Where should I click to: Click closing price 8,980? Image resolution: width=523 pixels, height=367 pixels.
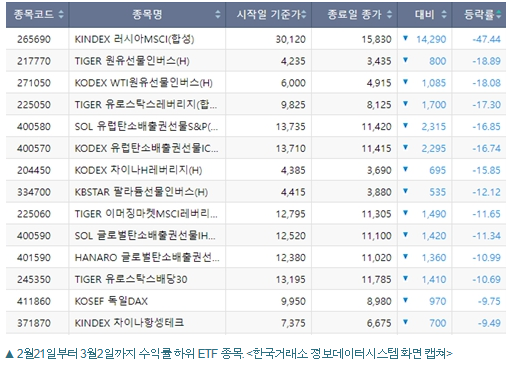[x=379, y=301]
